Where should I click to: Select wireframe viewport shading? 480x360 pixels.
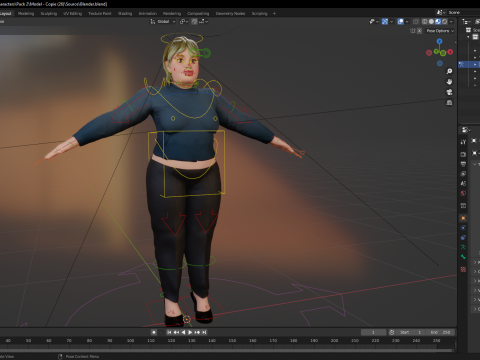[425, 21]
